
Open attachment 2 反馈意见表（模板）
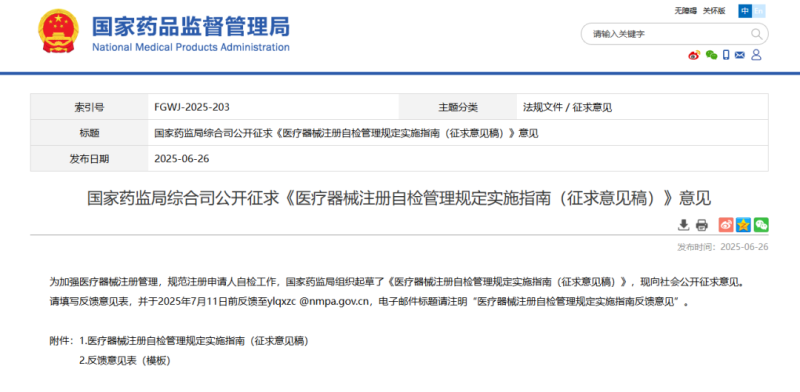coord(124,360)
